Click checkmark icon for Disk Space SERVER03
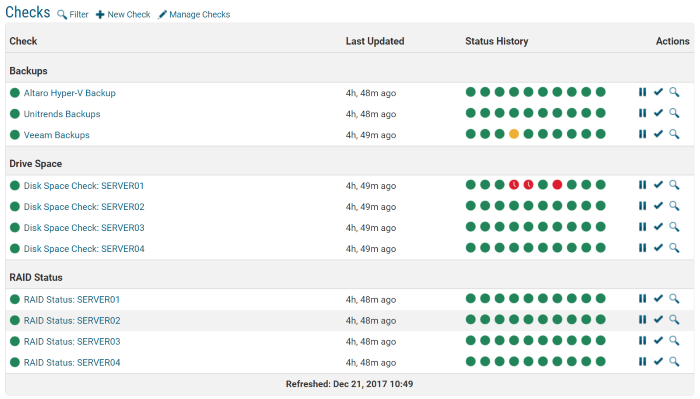 (x=658, y=227)
